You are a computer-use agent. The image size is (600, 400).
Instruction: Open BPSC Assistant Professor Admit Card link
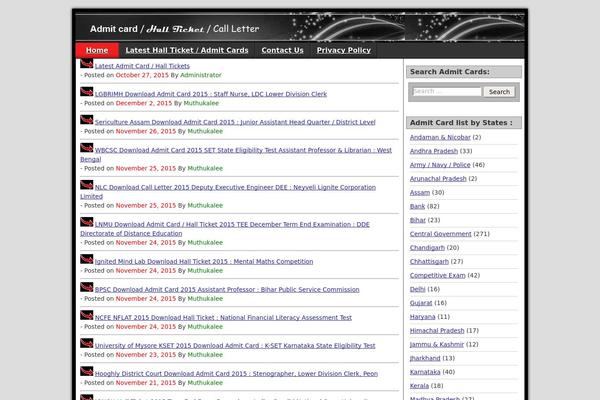227,289
